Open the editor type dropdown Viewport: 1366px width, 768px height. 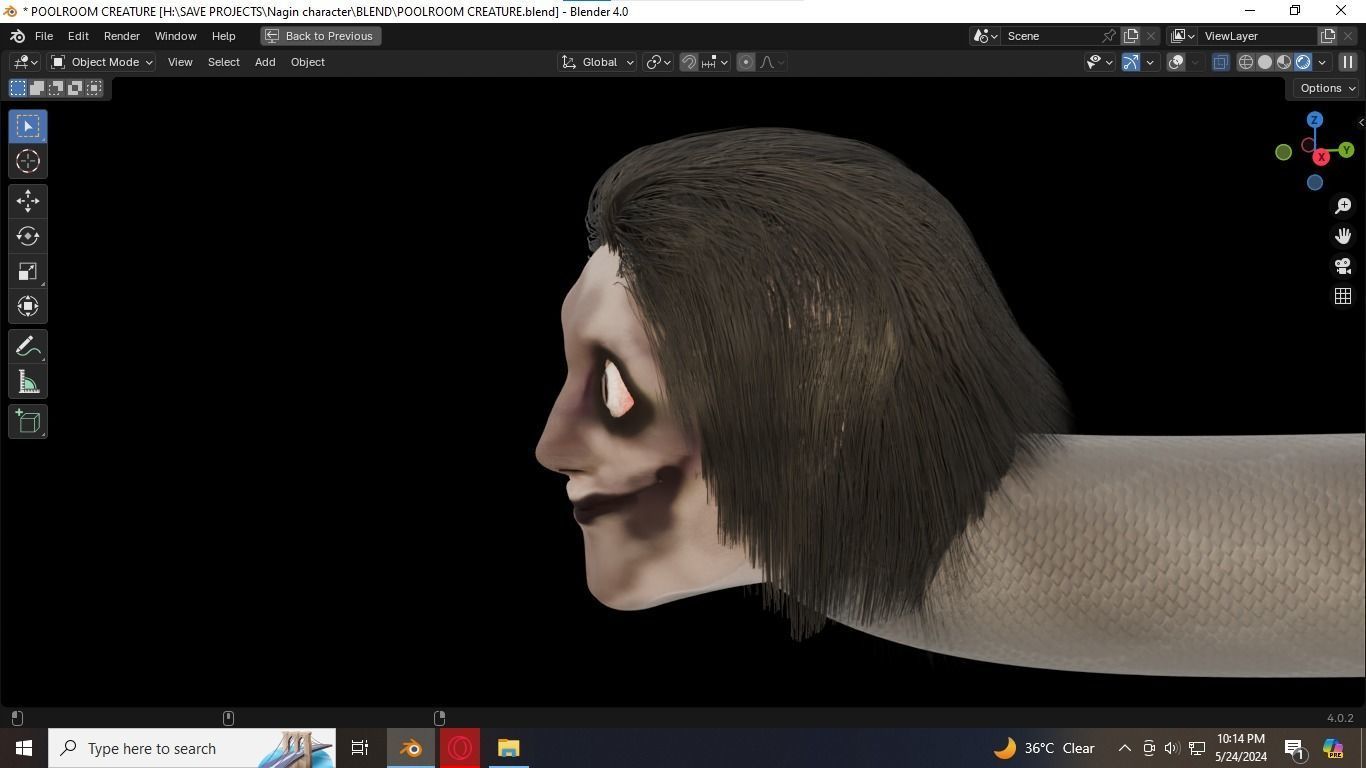(x=25, y=62)
